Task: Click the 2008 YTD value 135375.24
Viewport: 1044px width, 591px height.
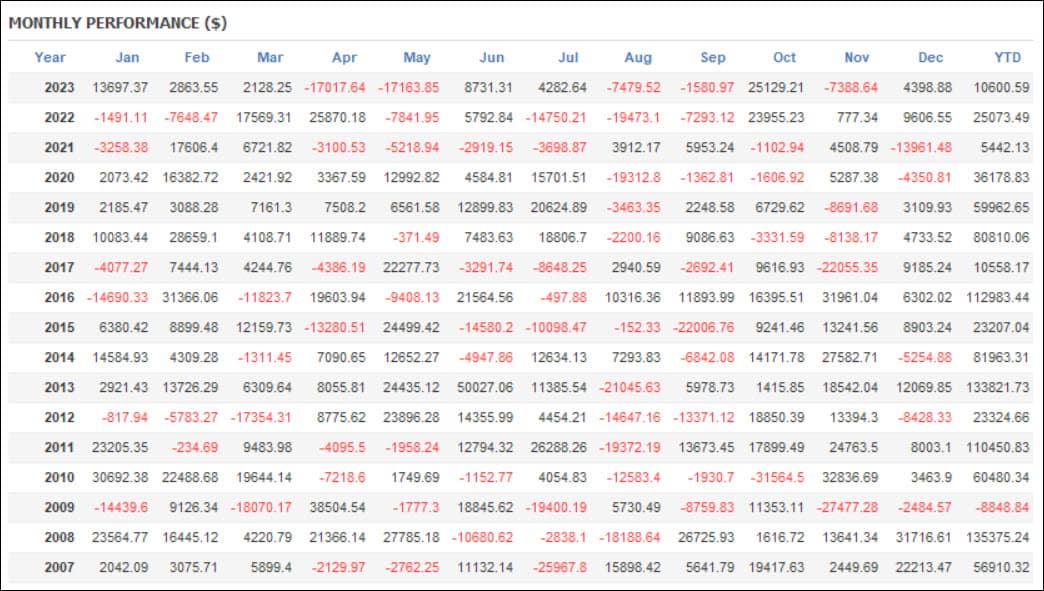Action: [997, 537]
